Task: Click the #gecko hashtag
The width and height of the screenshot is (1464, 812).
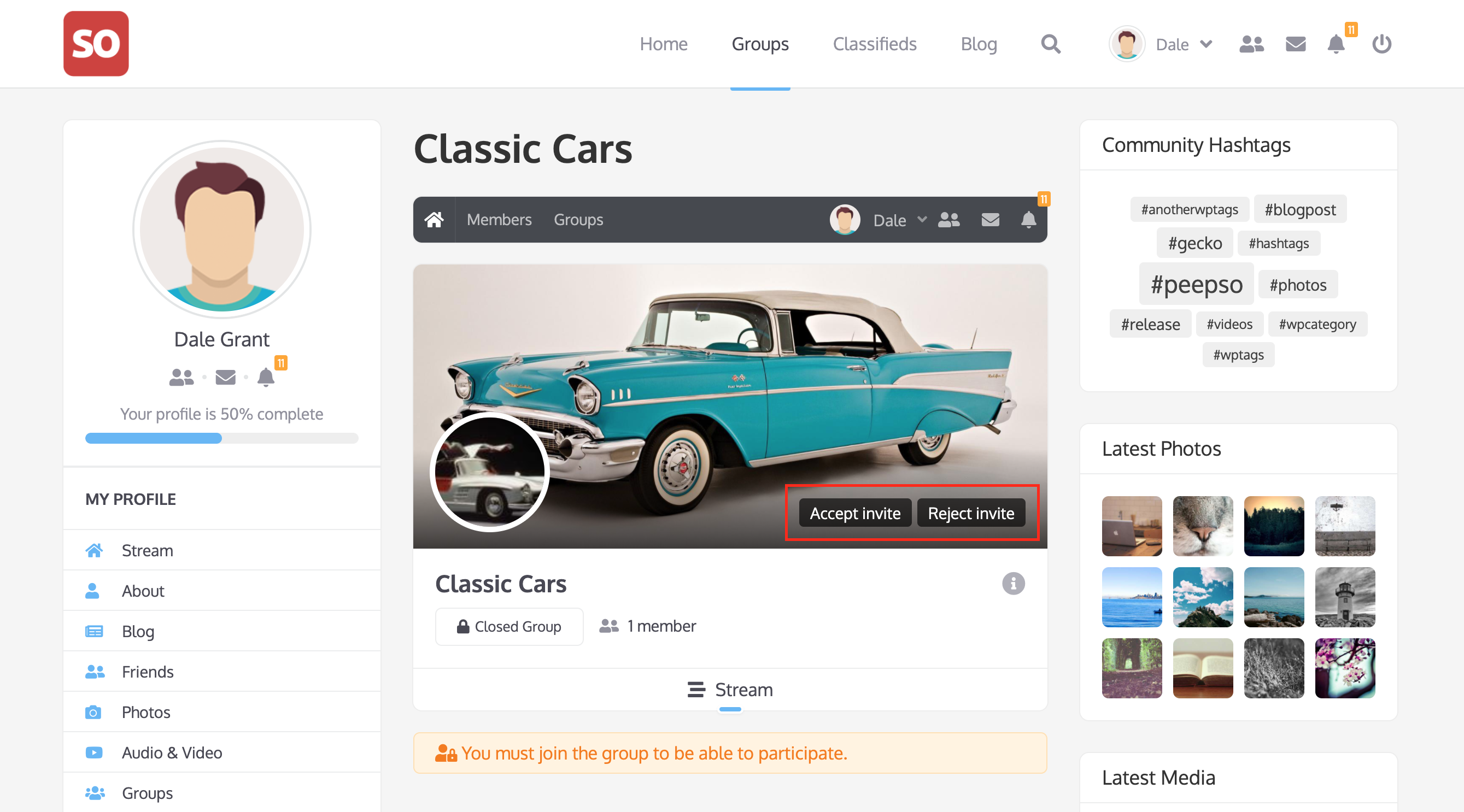Action: [x=1194, y=243]
